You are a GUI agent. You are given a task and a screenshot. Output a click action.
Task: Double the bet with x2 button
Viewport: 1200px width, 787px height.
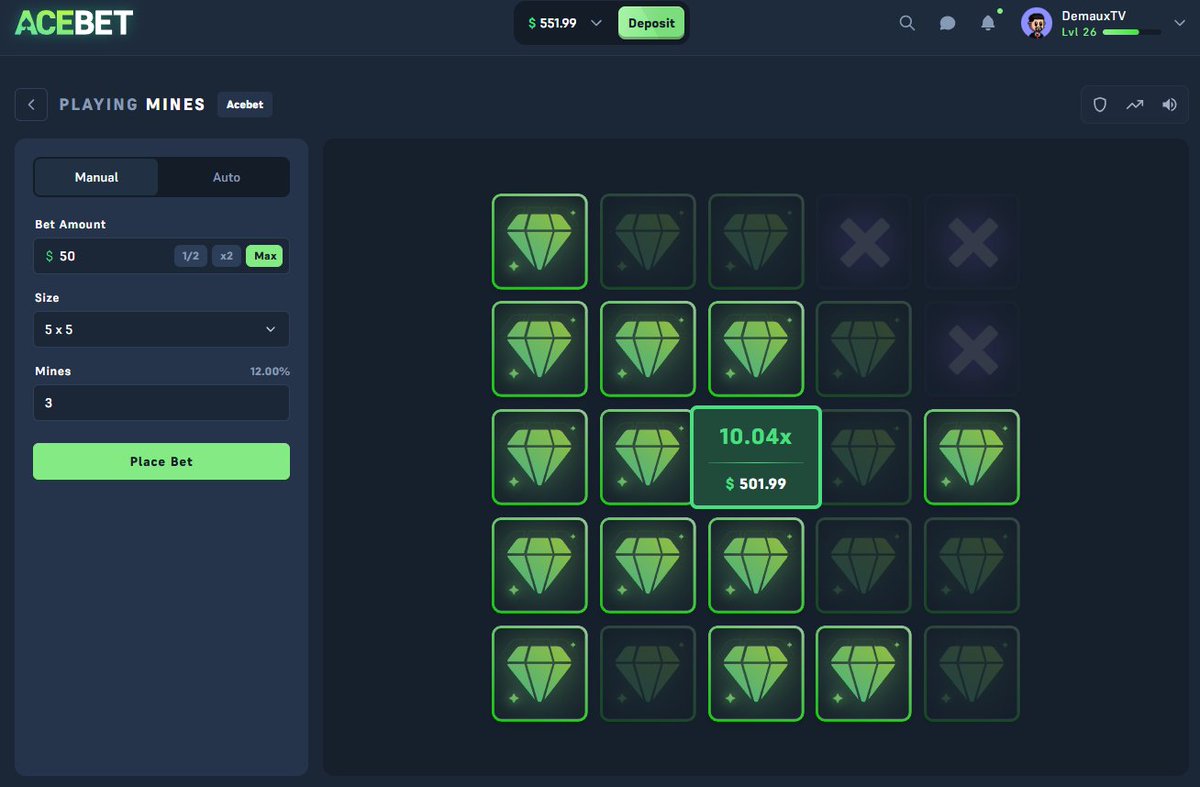(x=227, y=256)
